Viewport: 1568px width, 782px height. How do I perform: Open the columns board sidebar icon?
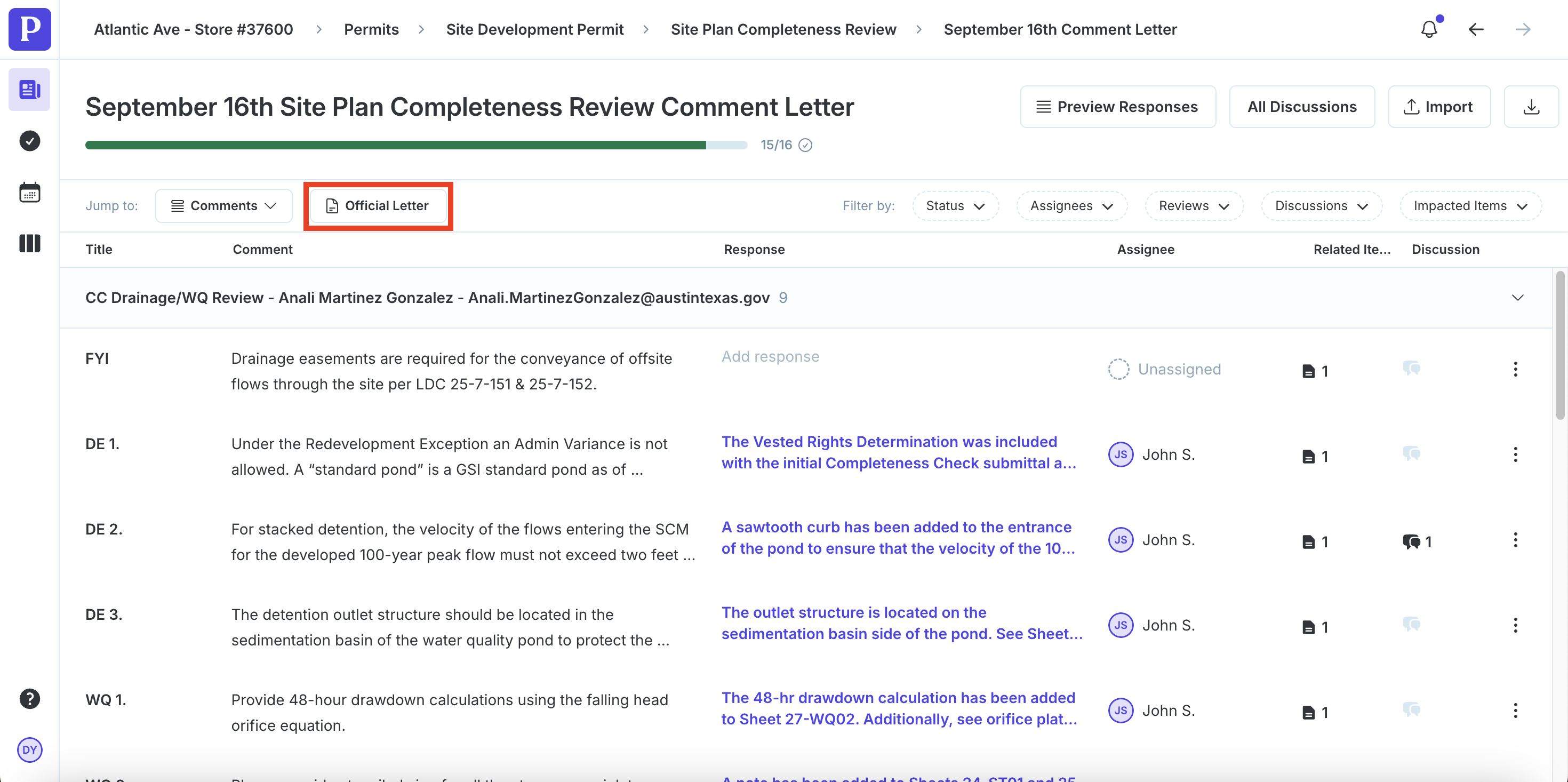tap(29, 244)
